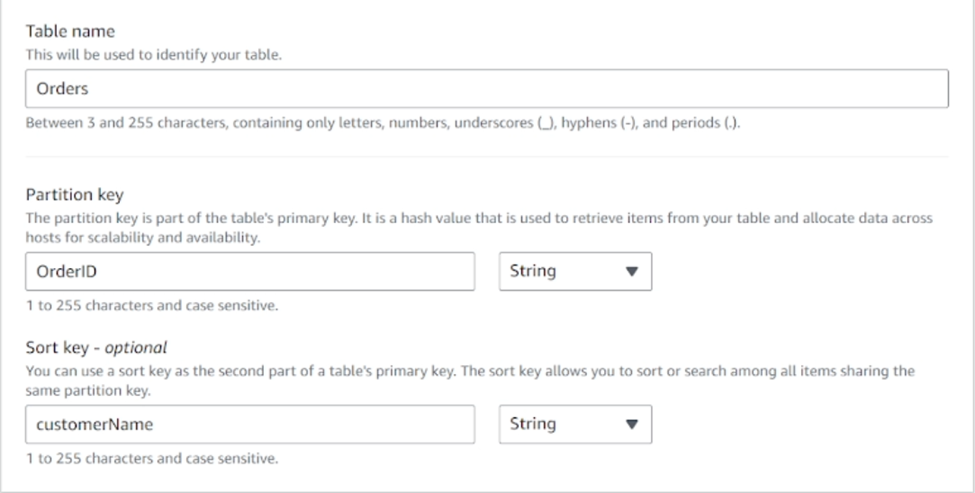975x493 pixels.
Task: Click the italic "optional" word in Sort key heading
Action: [136, 348]
